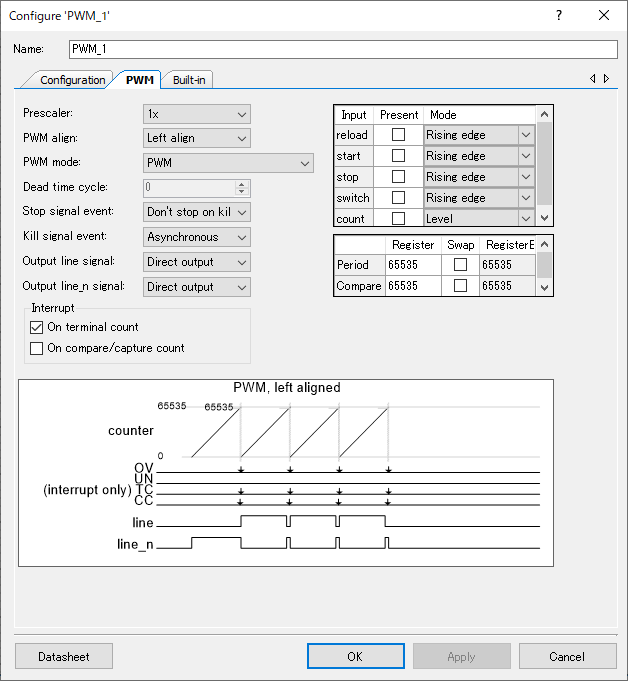Enable stop input Present checkbox
The height and width of the screenshot is (681, 628).
pos(398,176)
